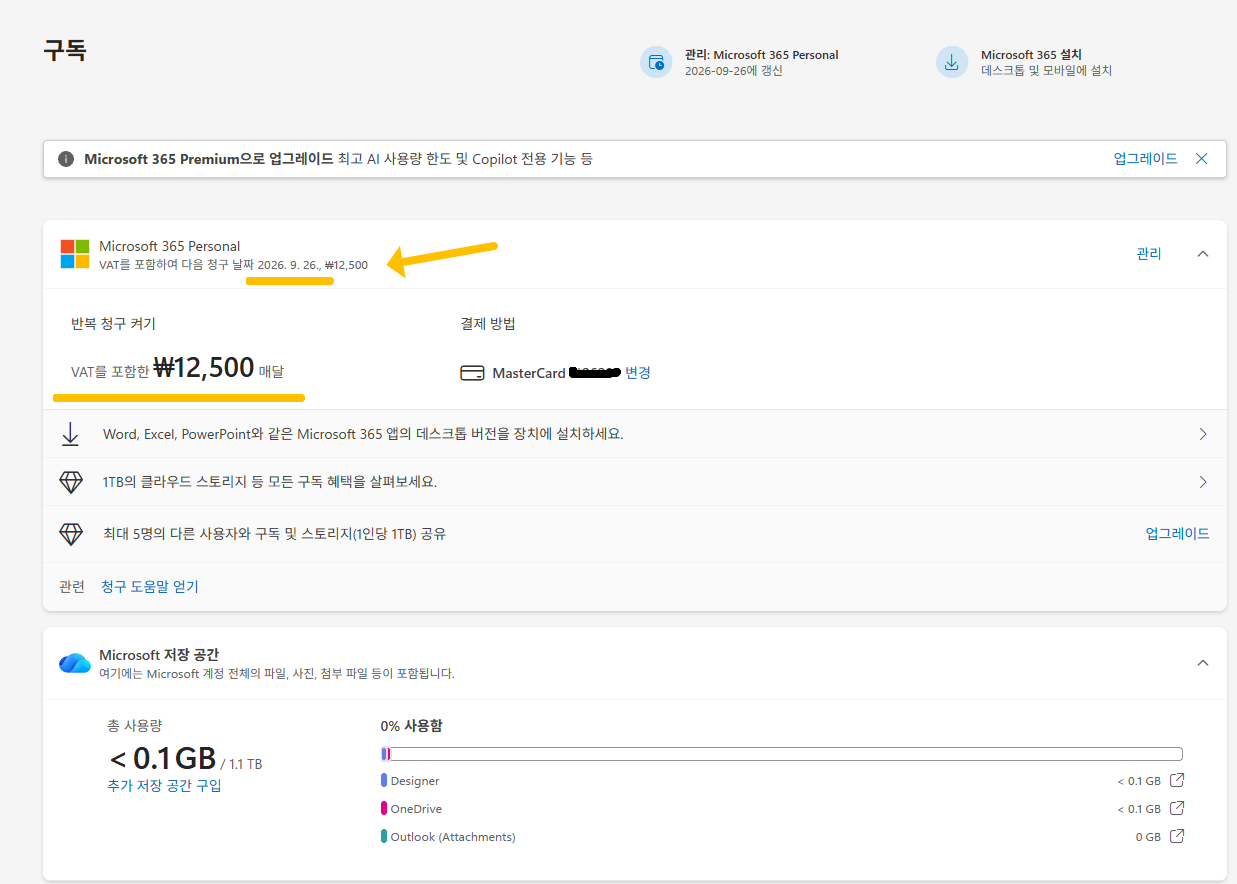Open Outlook (Attachments) via its external link icon
Screen dimensions: 1237x884
(1177, 837)
